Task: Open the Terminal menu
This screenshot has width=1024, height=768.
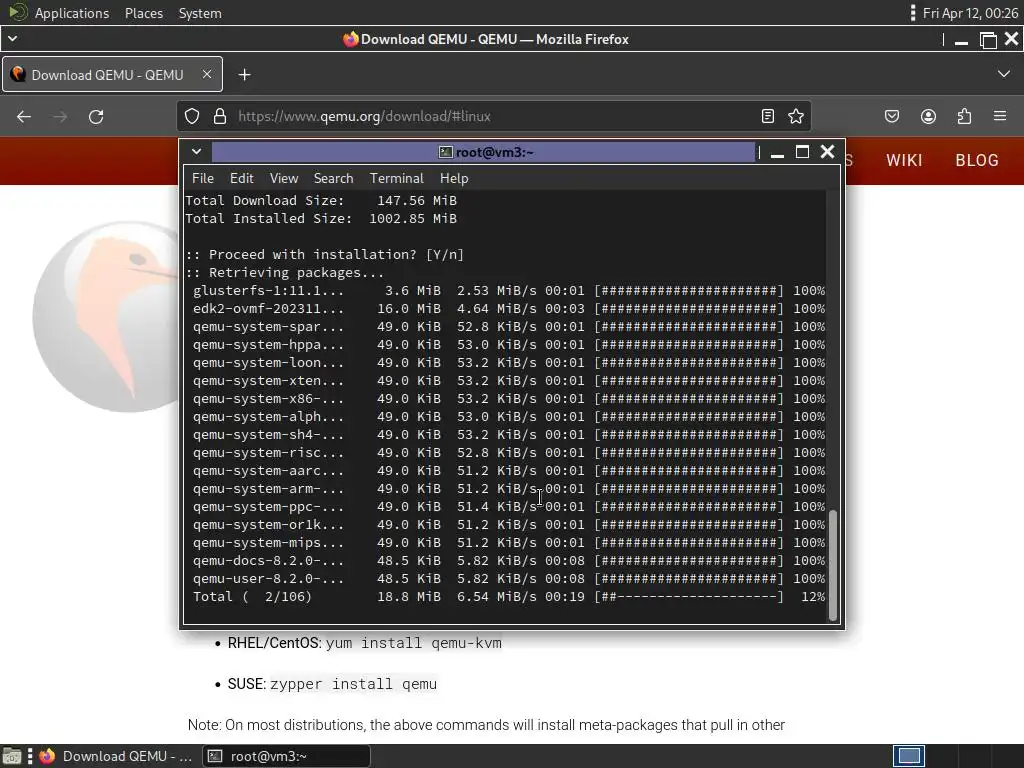Action: [396, 178]
